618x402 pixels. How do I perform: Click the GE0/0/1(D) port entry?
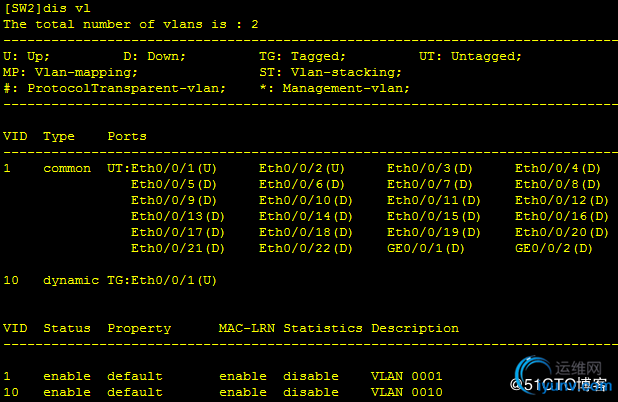(x=426, y=249)
